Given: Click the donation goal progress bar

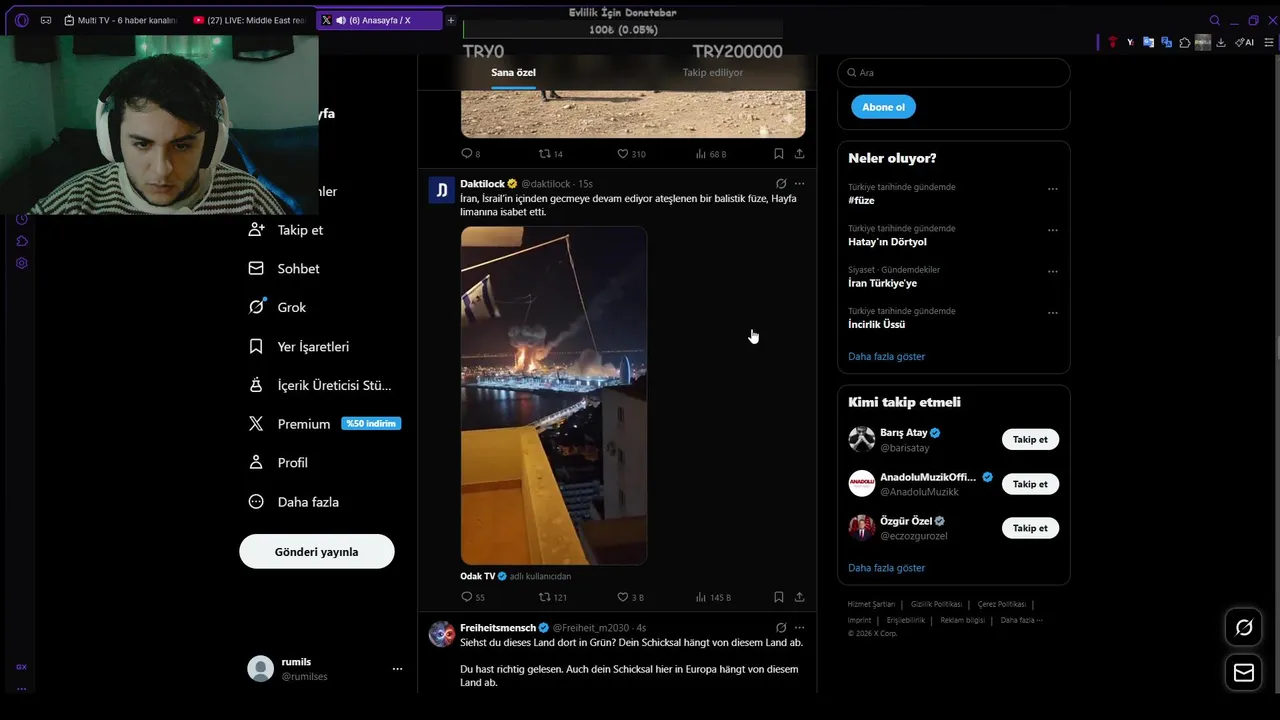Looking at the screenshot, I should click(x=623, y=30).
